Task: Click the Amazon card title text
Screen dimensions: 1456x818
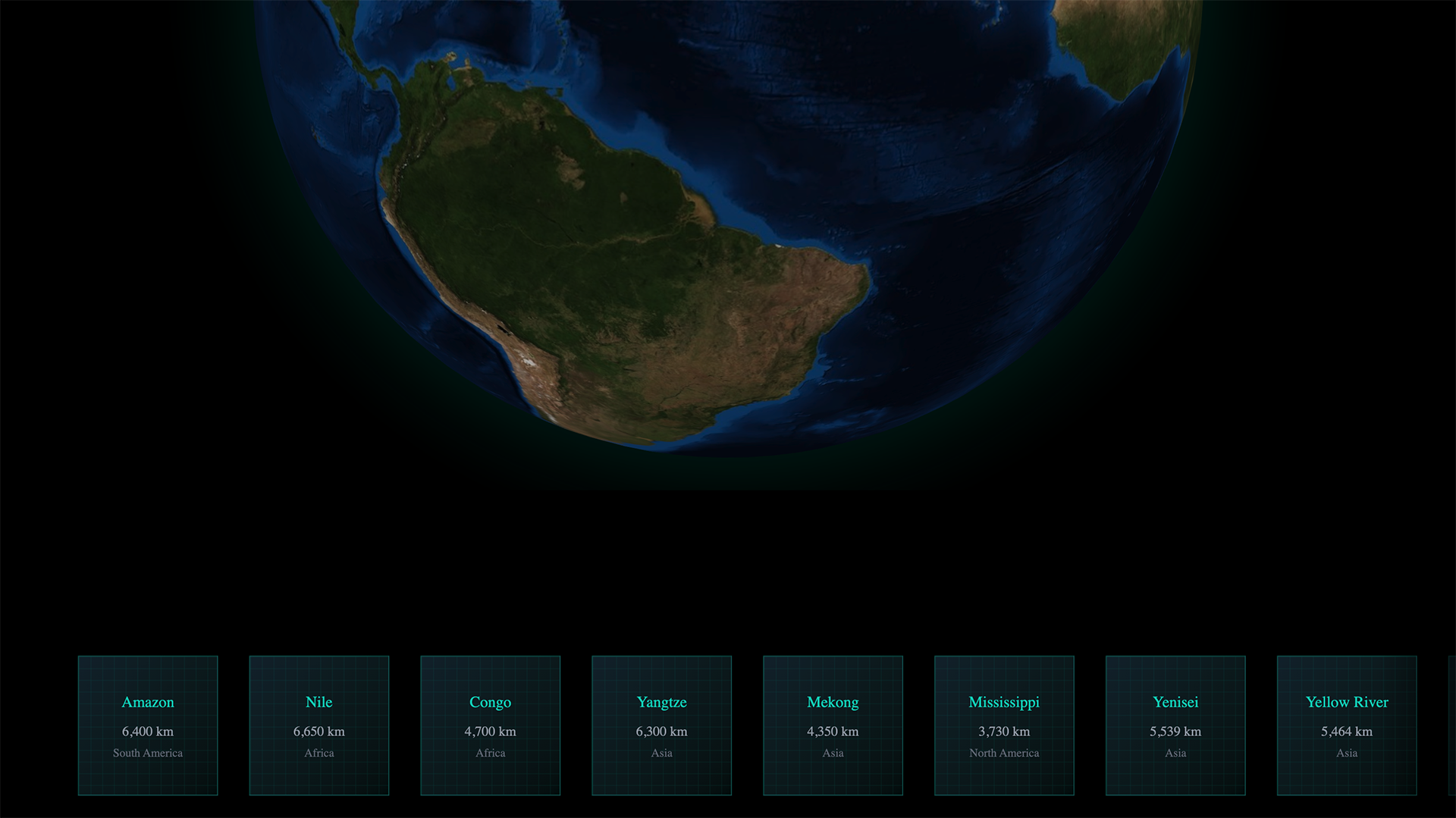Action: click(x=148, y=702)
